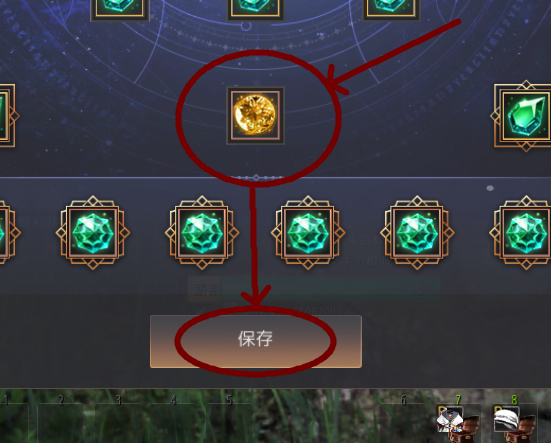Click the small grey dot below the divider line
551x443 pixels.
point(490,188)
